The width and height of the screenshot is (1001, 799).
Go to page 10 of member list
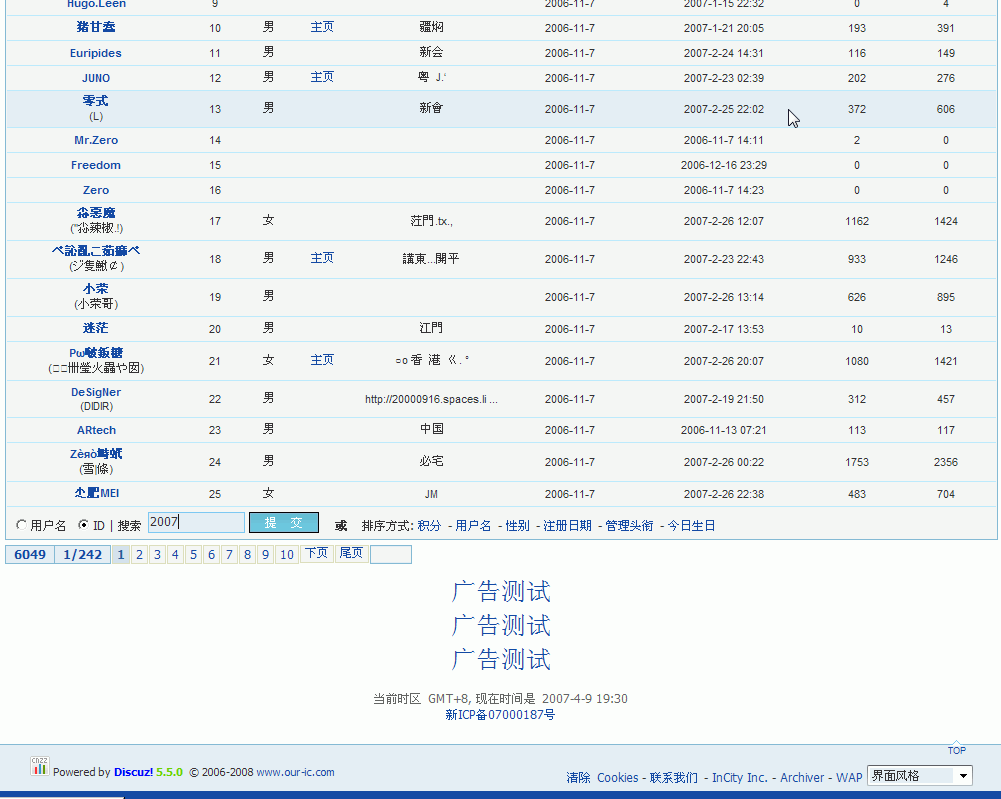tap(287, 555)
